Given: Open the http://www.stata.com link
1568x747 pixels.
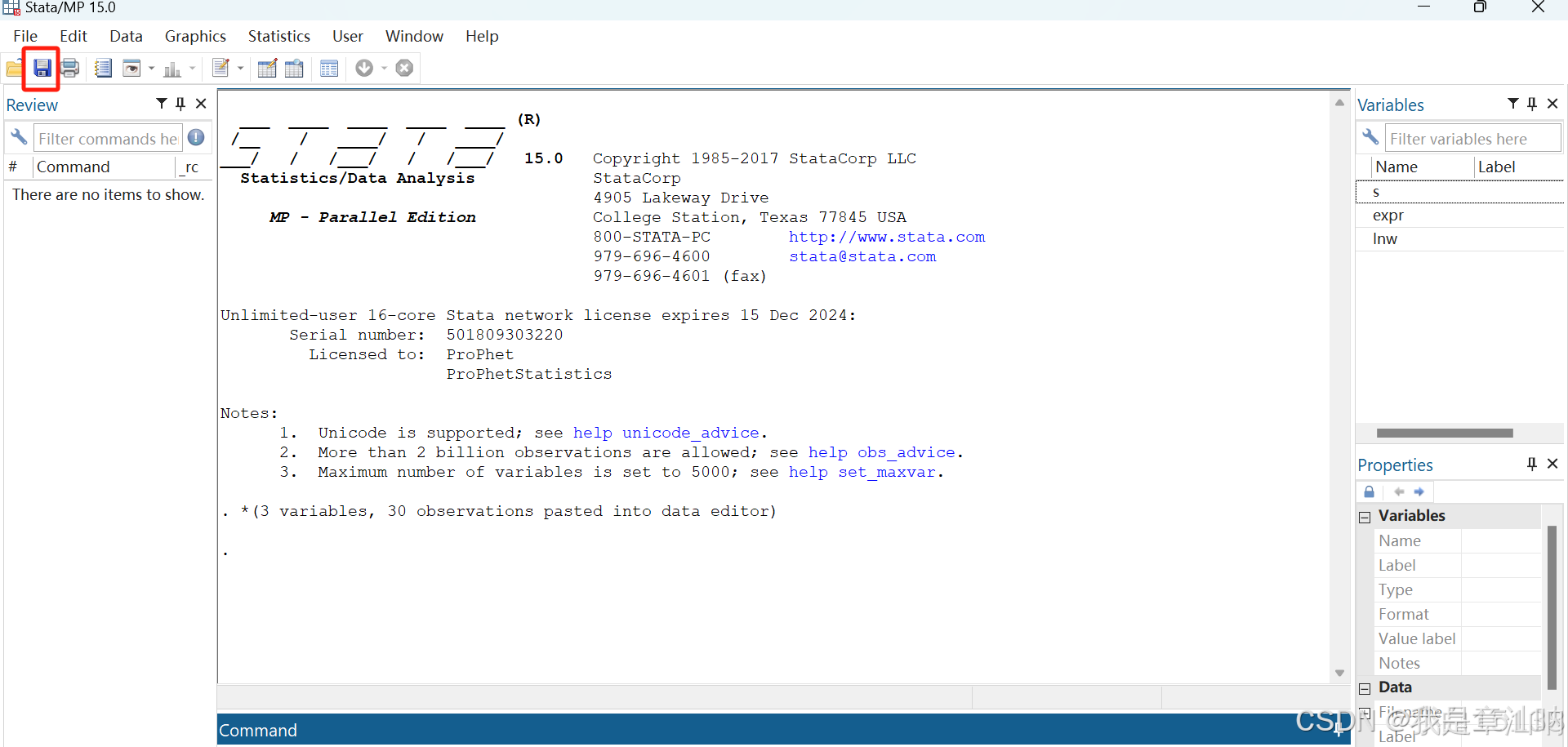Looking at the screenshot, I should click(x=887, y=237).
